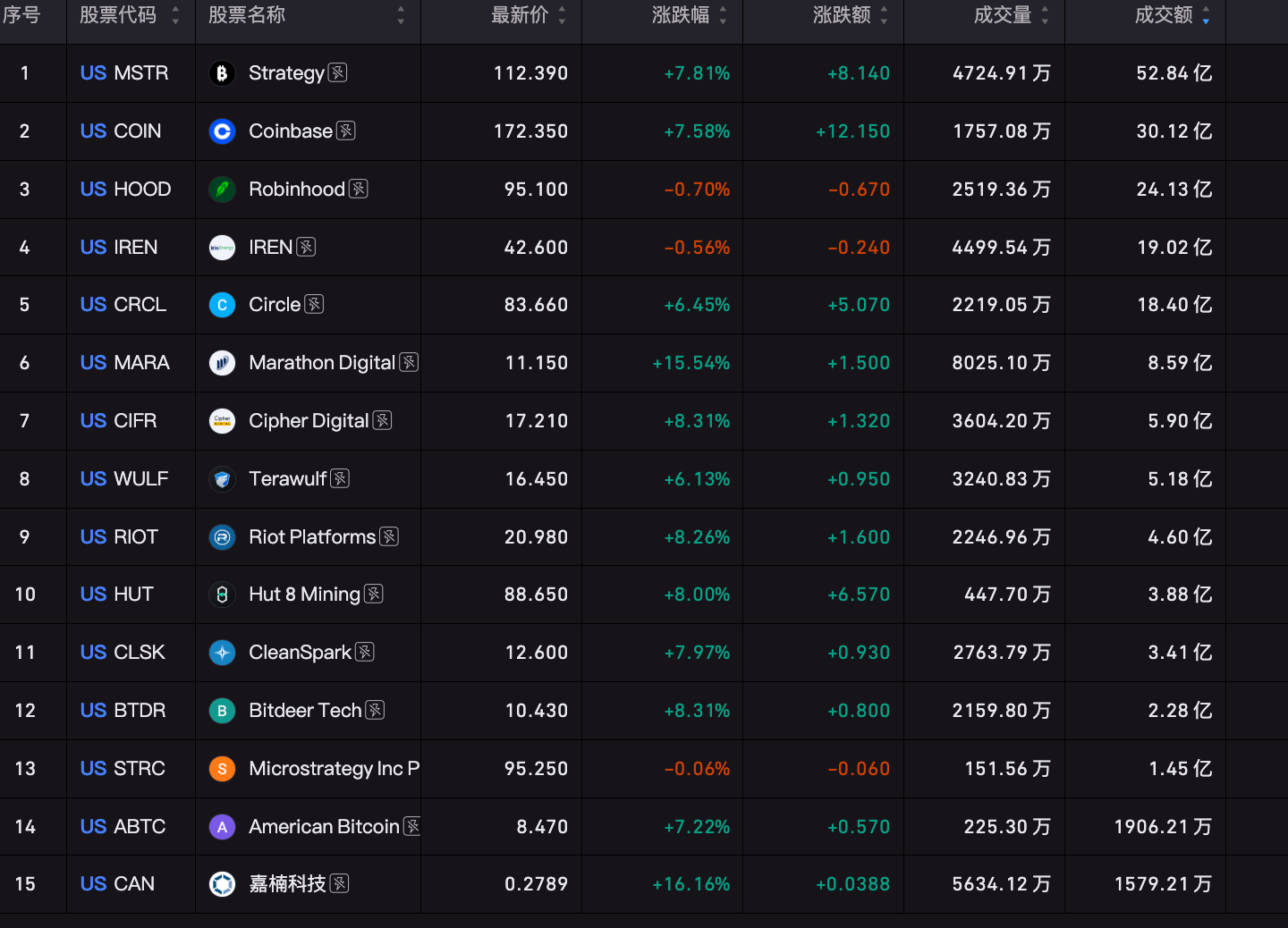The image size is (1288, 928).
Task: Click the CleanSpark logo icon
Action: pyautogui.click(x=222, y=653)
